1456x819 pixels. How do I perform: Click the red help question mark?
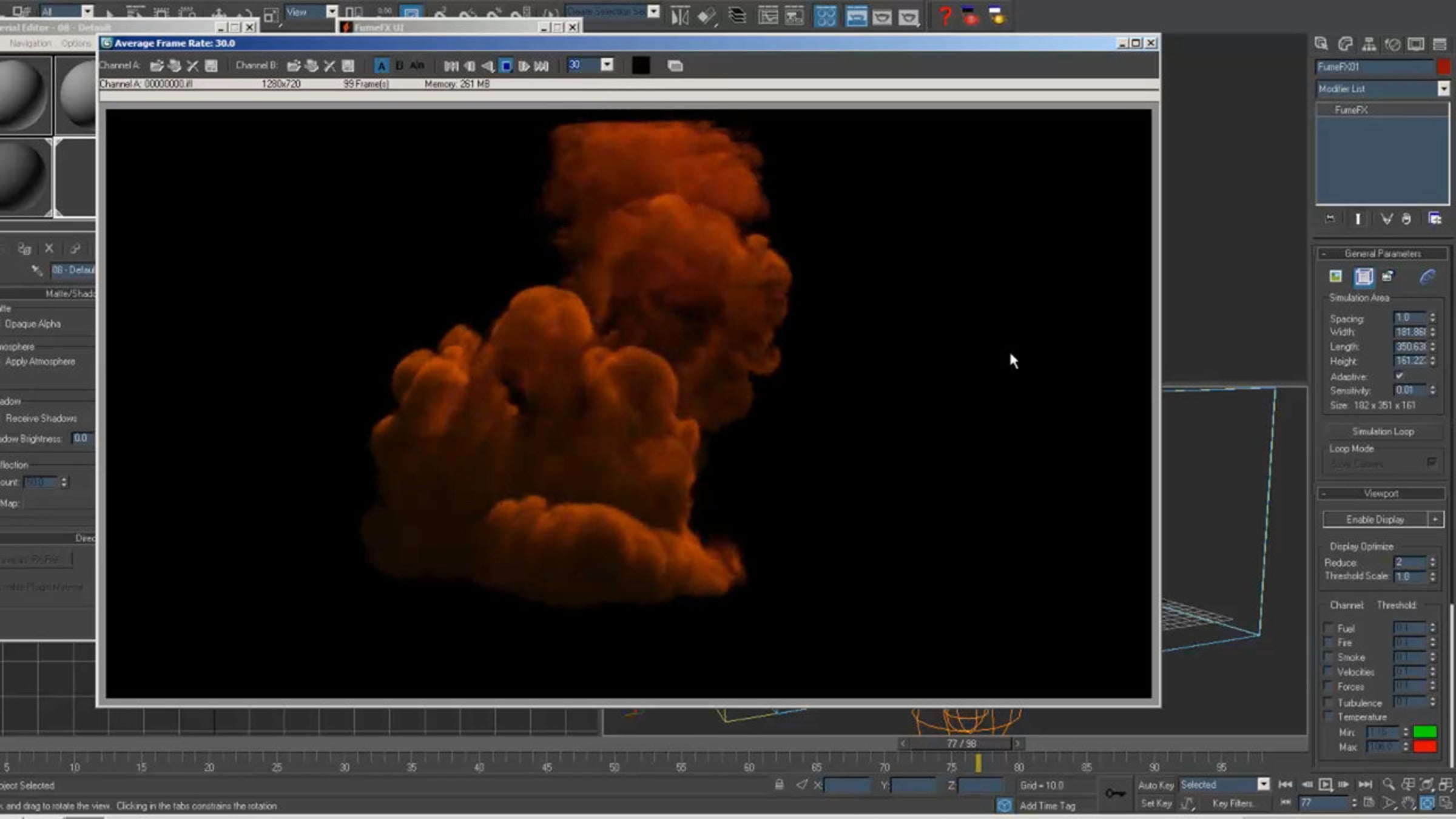945,16
